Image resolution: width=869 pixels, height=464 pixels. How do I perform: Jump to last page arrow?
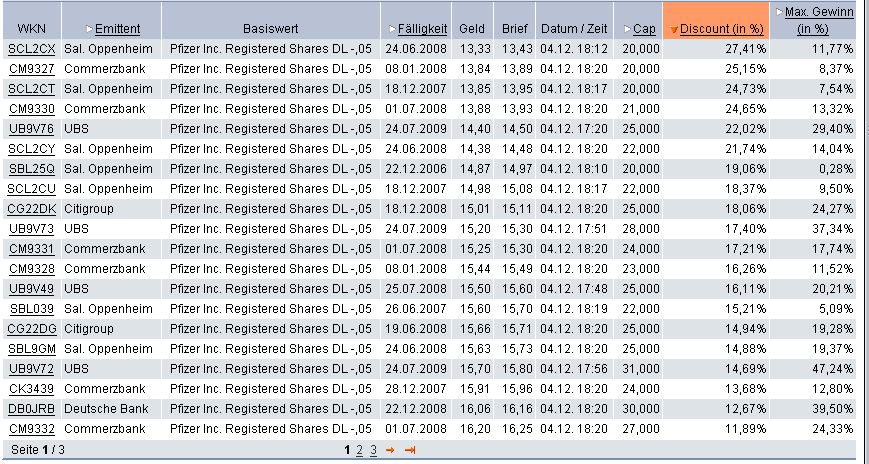(x=410, y=450)
